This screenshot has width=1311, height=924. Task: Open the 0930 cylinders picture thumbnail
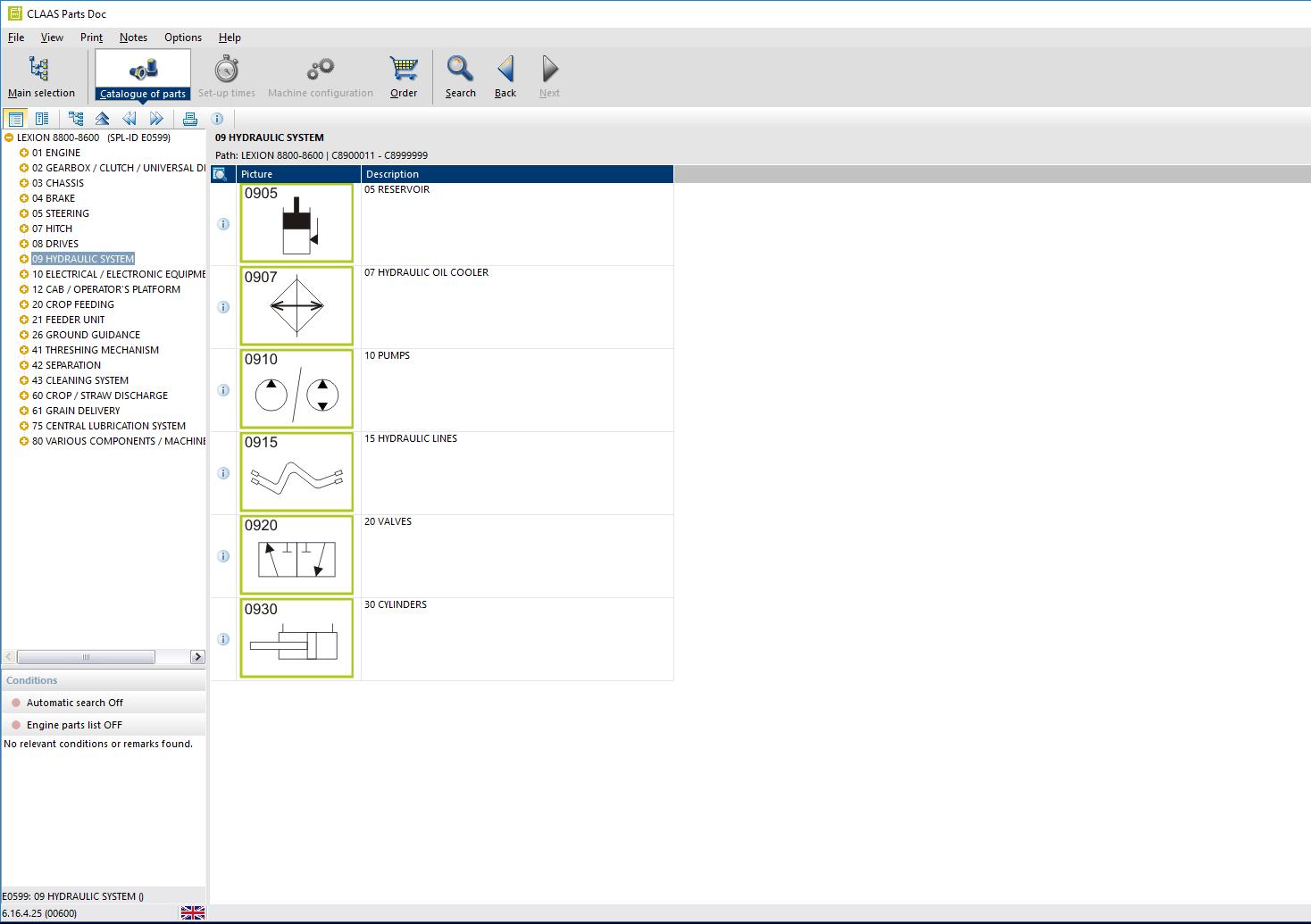coord(296,638)
